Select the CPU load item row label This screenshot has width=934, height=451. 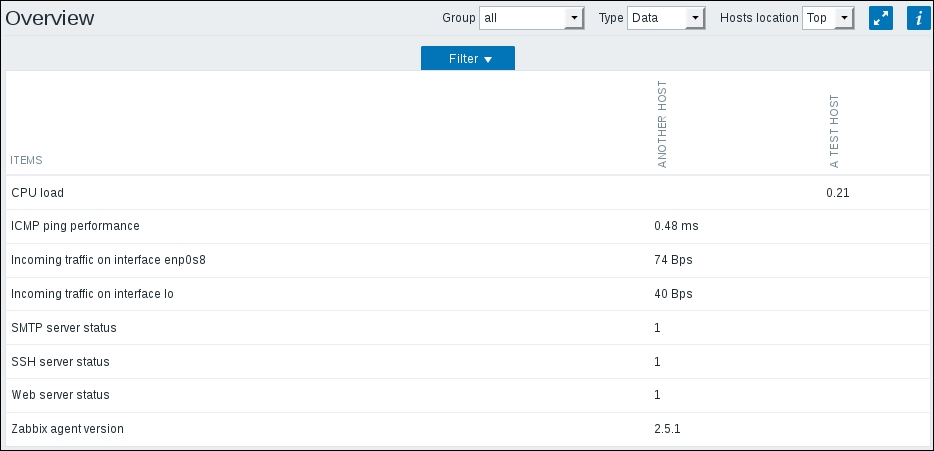(x=37, y=193)
